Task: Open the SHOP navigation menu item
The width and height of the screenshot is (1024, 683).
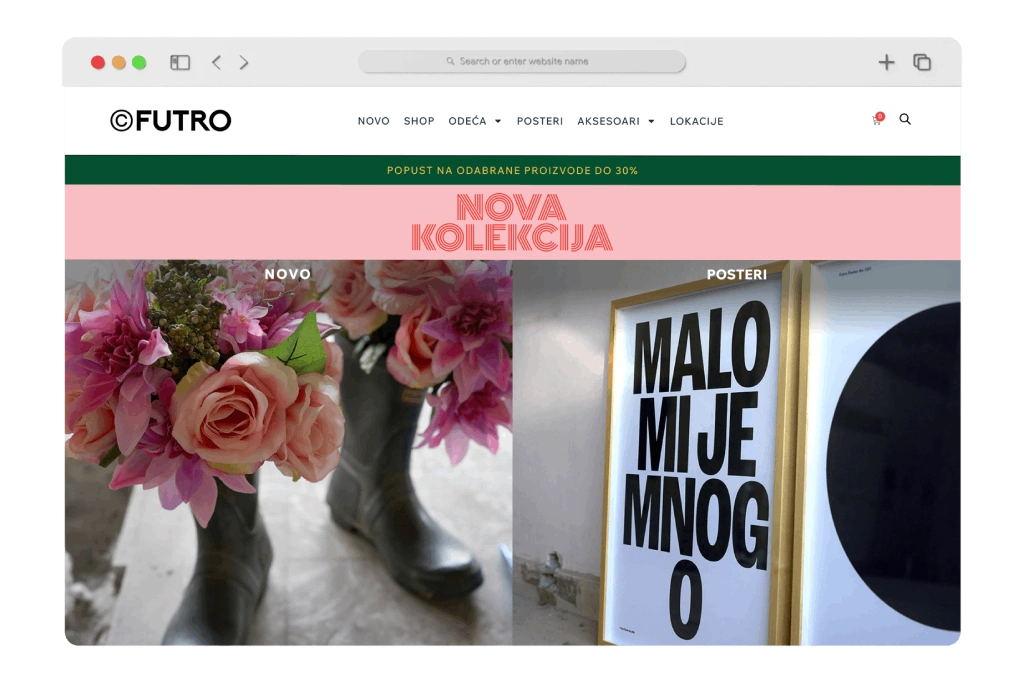Action: (x=418, y=121)
